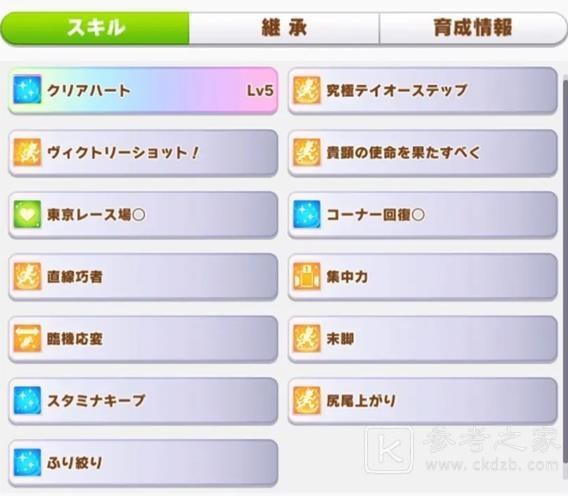Click the orange icon beside 末脚

(x=307, y=338)
